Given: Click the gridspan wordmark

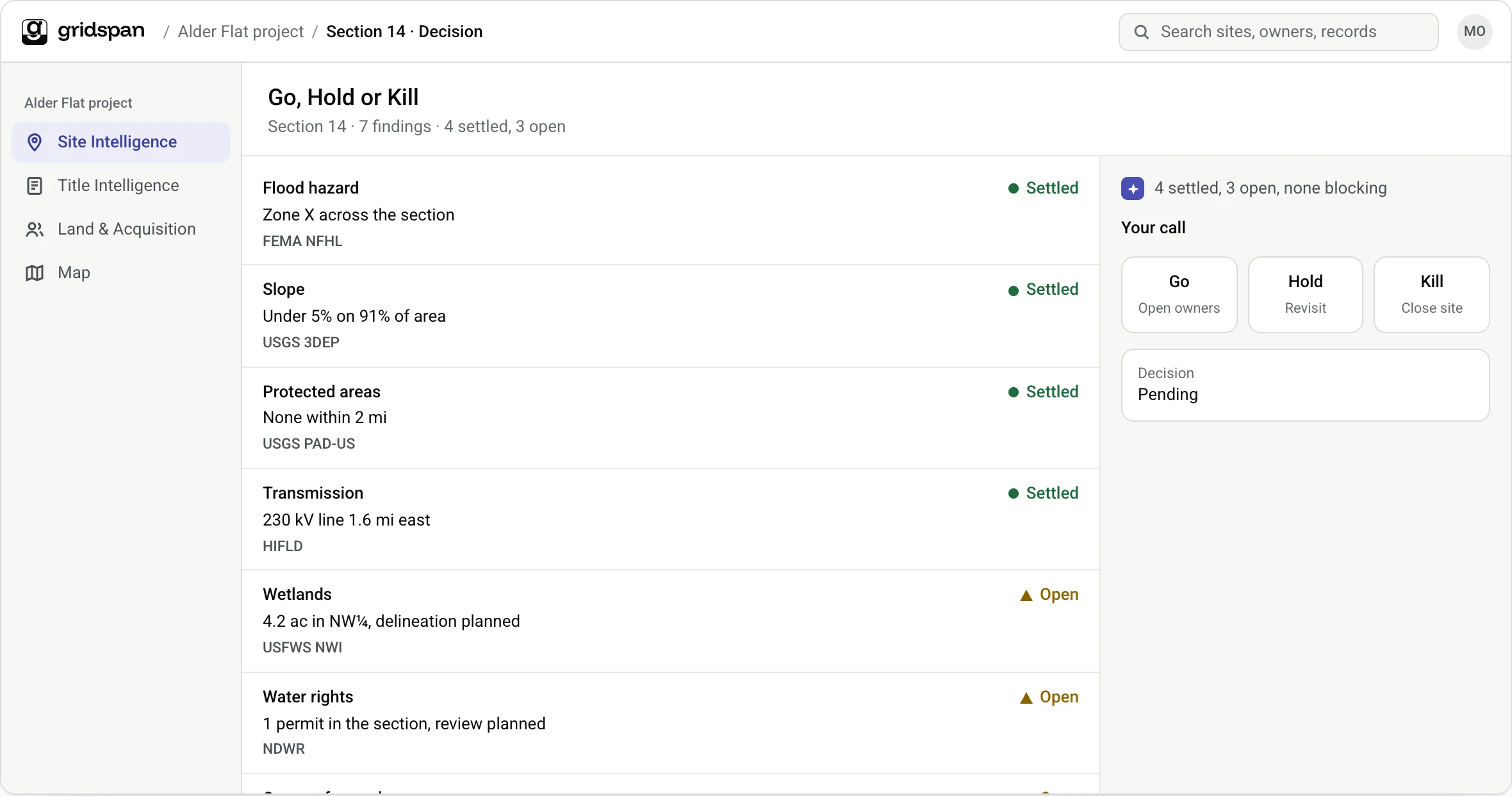Looking at the screenshot, I should point(101,31).
